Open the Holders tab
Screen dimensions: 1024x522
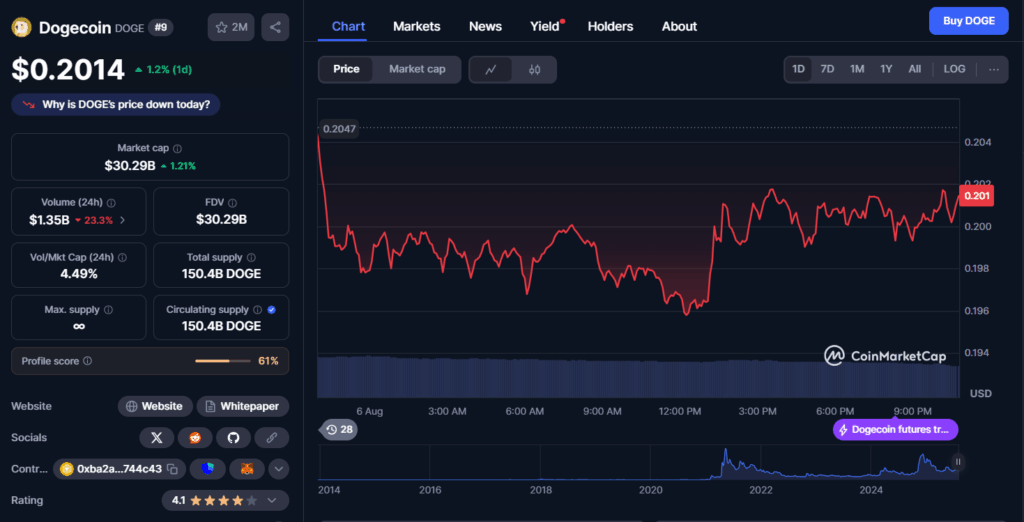(x=611, y=27)
